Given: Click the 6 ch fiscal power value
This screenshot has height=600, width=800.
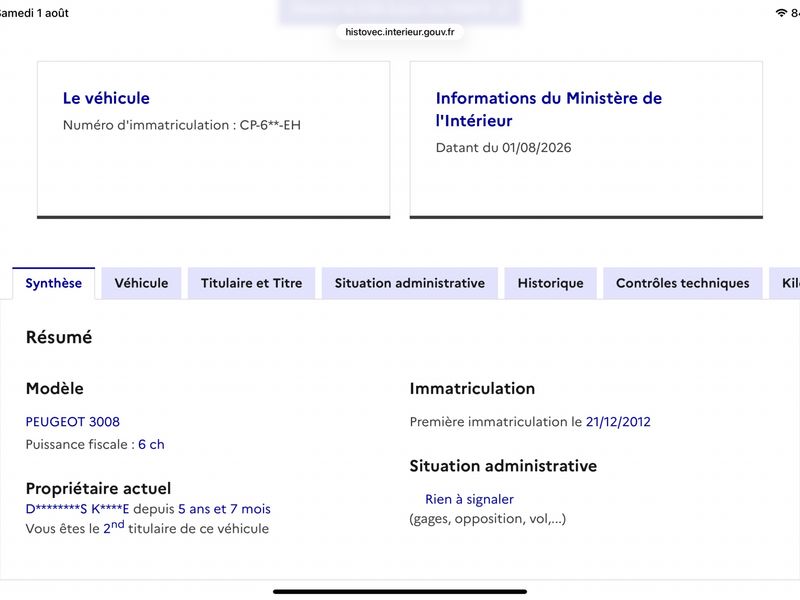Looking at the screenshot, I should [x=151, y=444].
